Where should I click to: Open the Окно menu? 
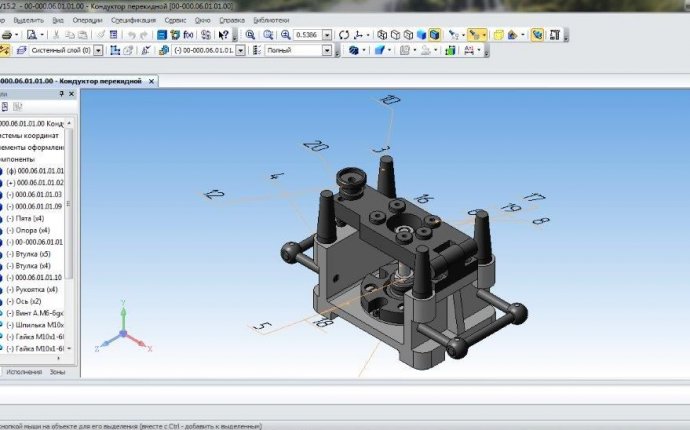[202, 20]
